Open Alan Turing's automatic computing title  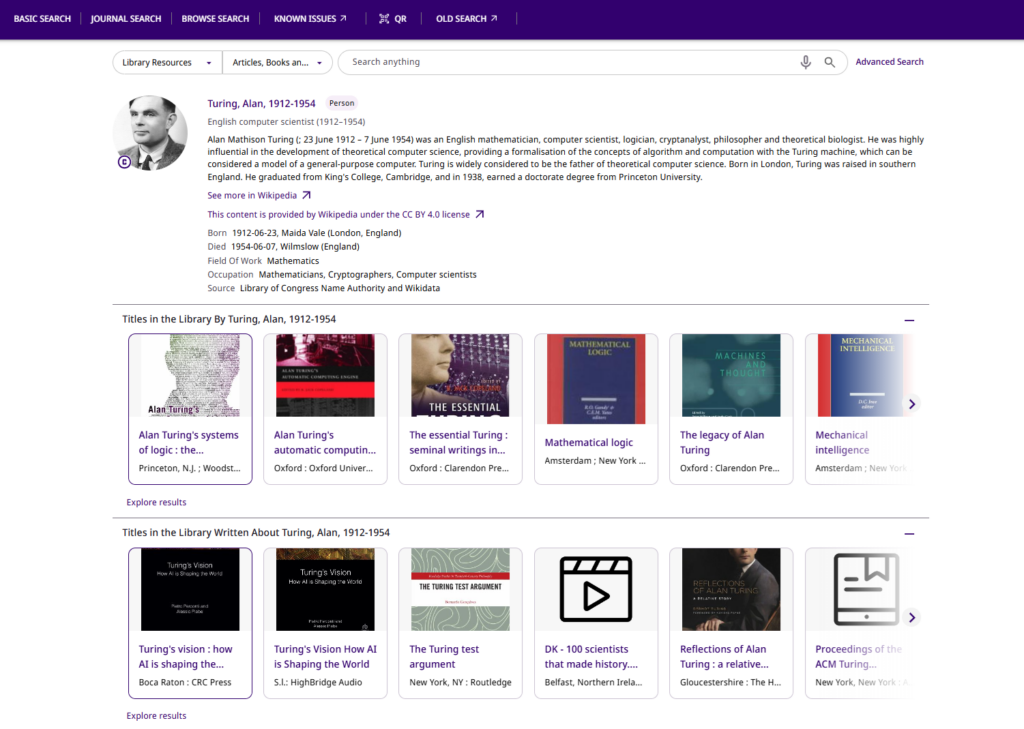(325, 442)
